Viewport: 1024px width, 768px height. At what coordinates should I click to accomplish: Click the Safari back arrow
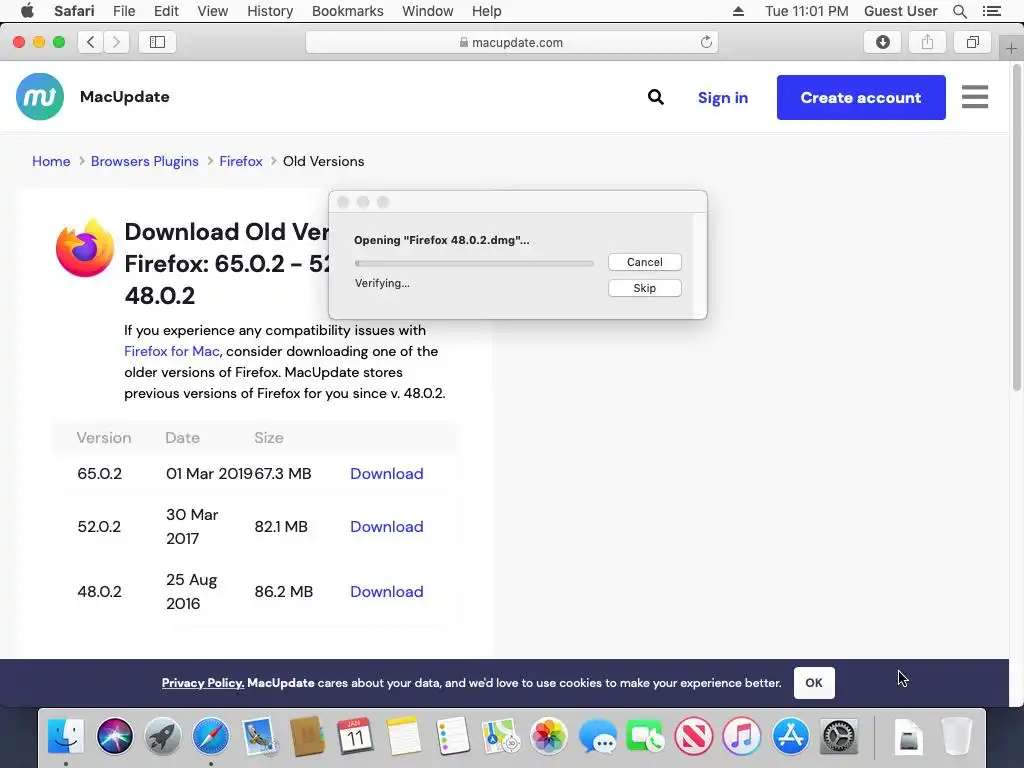(91, 42)
